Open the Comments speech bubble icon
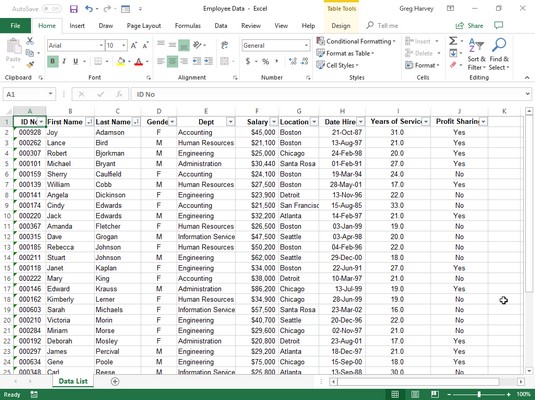The height and width of the screenshot is (400, 535). [498, 25]
